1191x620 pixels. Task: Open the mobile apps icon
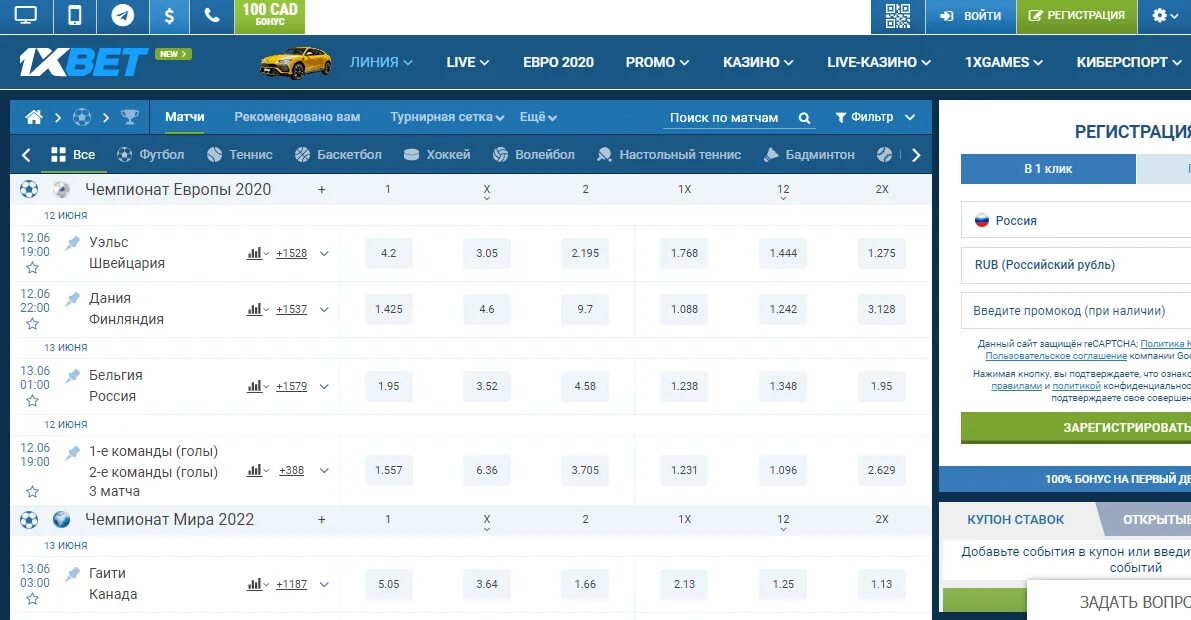(x=74, y=16)
